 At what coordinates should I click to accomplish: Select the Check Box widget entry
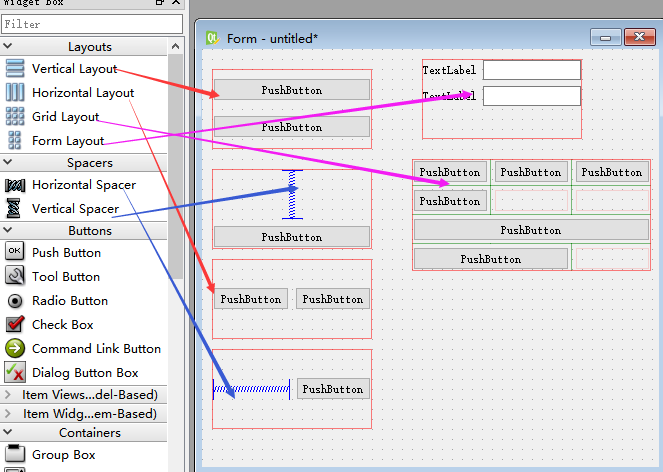[62, 325]
